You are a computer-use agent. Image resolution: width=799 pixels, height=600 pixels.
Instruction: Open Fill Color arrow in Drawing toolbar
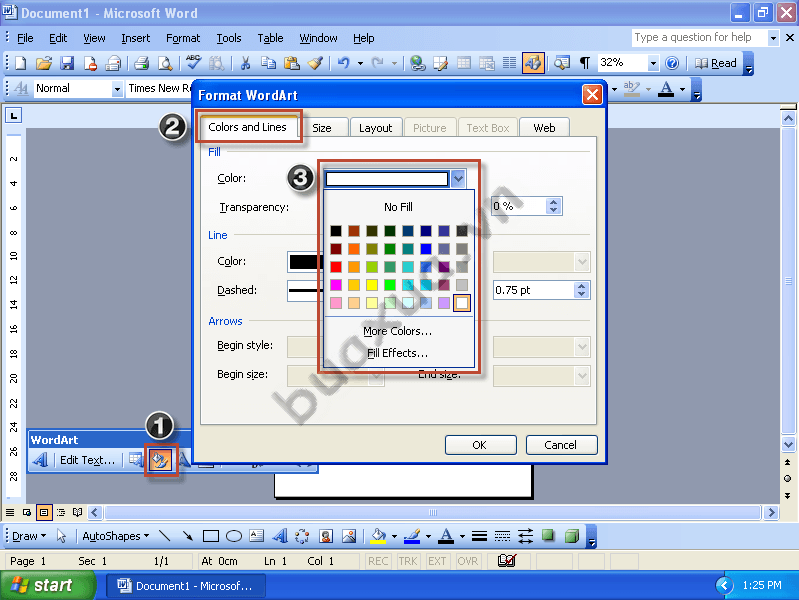coord(394,536)
